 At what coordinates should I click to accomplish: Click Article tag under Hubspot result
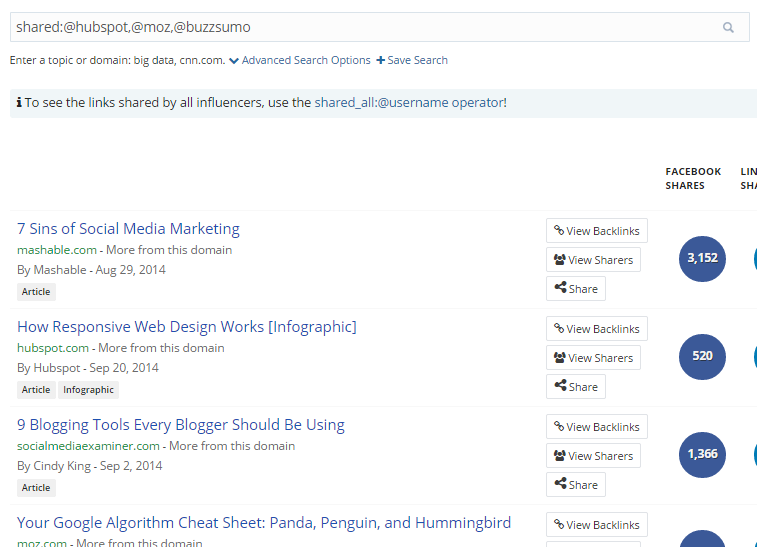point(36,390)
